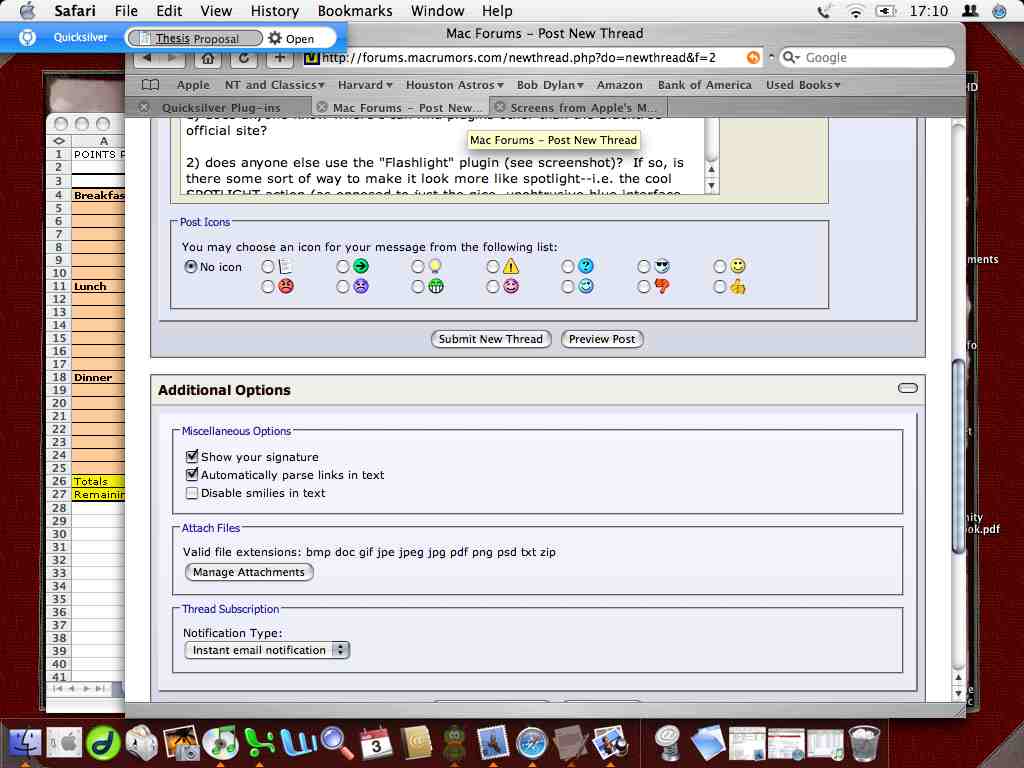Disable the Show your signature checkbox
The height and width of the screenshot is (768, 1024).
pyautogui.click(x=191, y=456)
